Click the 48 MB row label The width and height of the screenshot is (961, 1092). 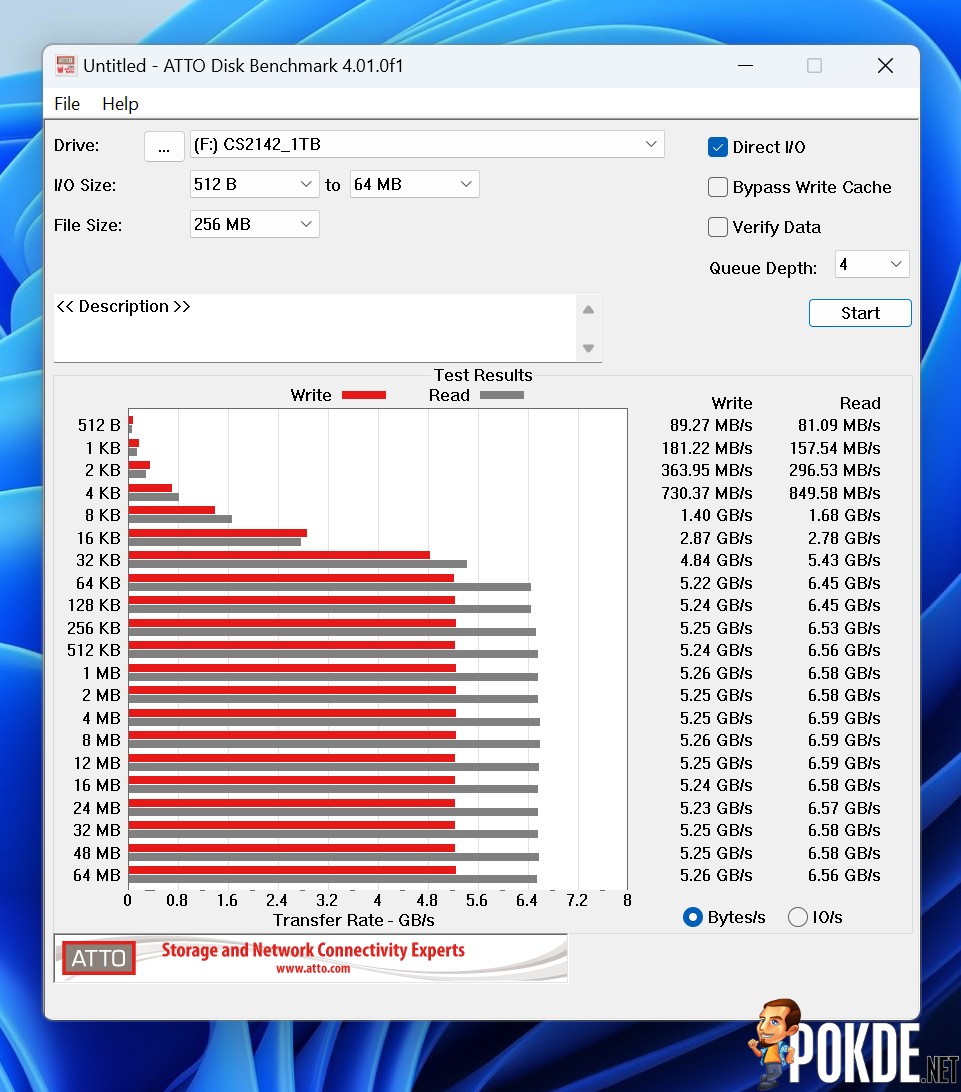pyautogui.click(x=97, y=853)
